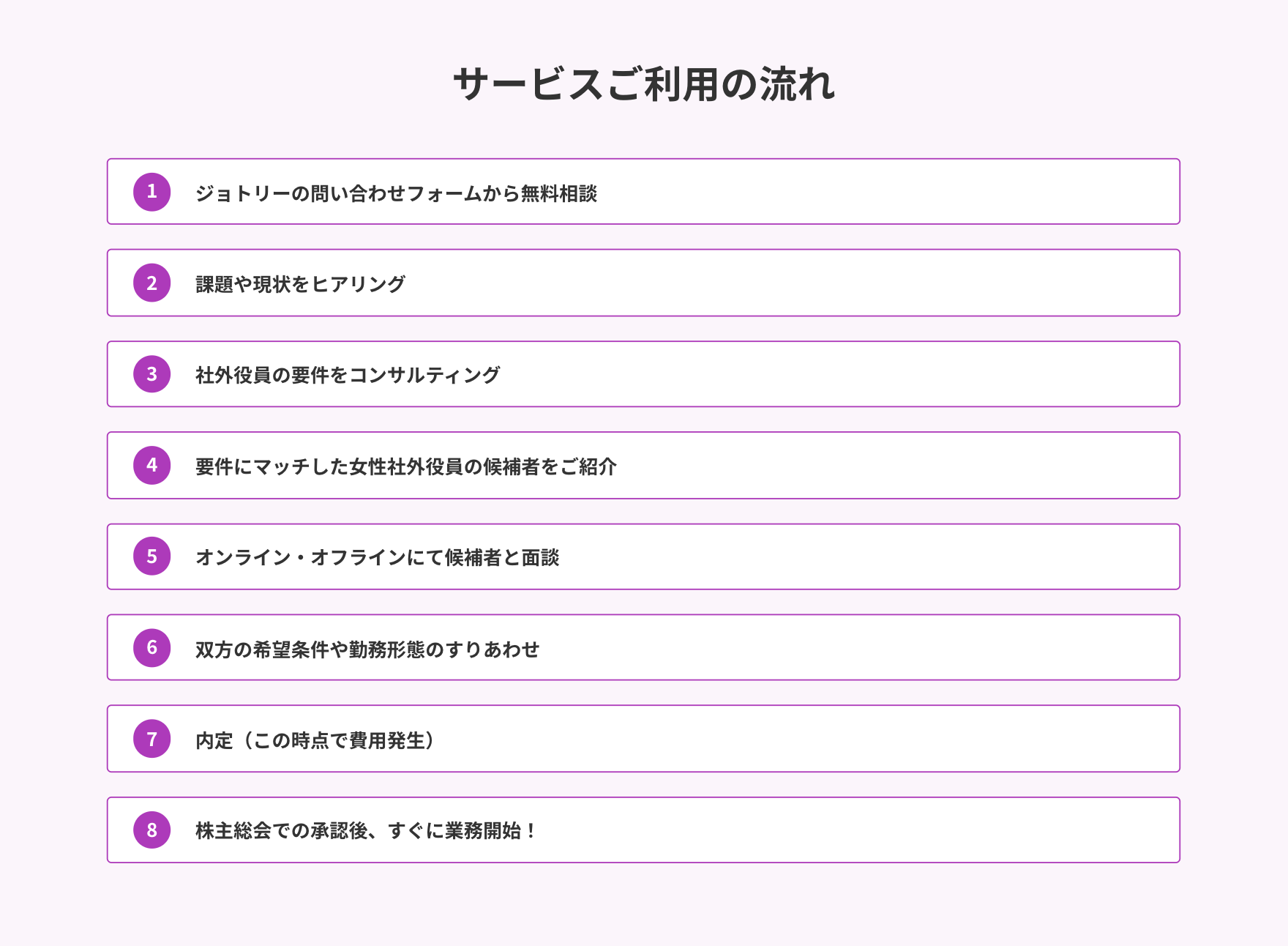1288x946 pixels.
Task: Click the purple number 4 circle
Action: click(x=151, y=465)
